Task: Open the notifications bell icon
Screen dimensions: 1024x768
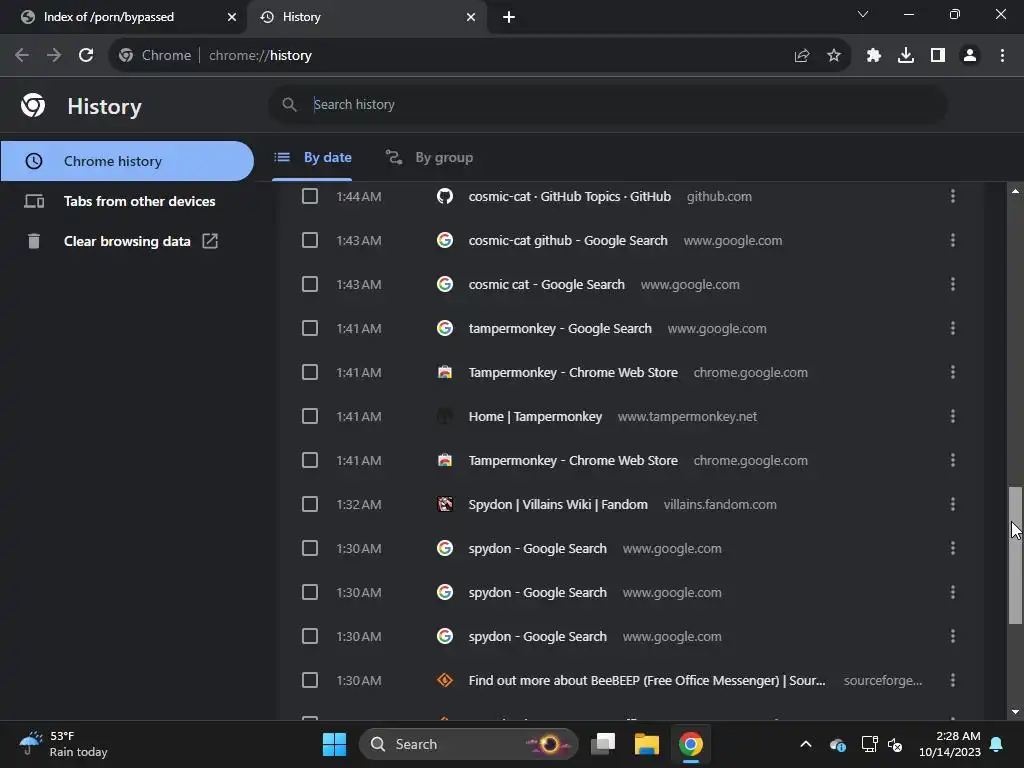Action: (x=997, y=744)
